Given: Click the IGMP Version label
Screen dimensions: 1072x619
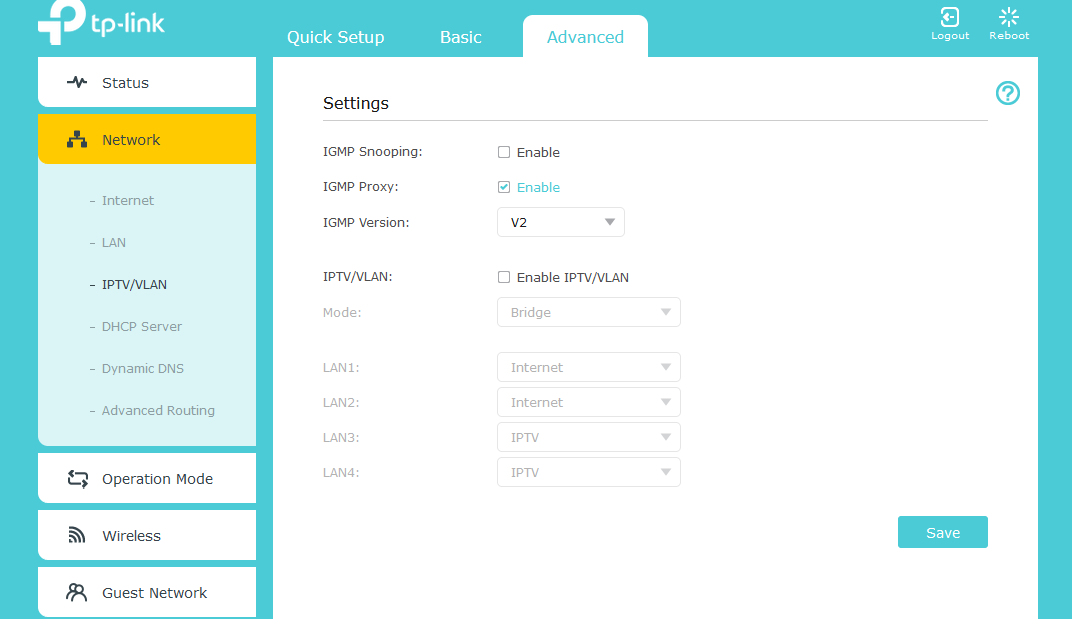Looking at the screenshot, I should coord(366,222).
